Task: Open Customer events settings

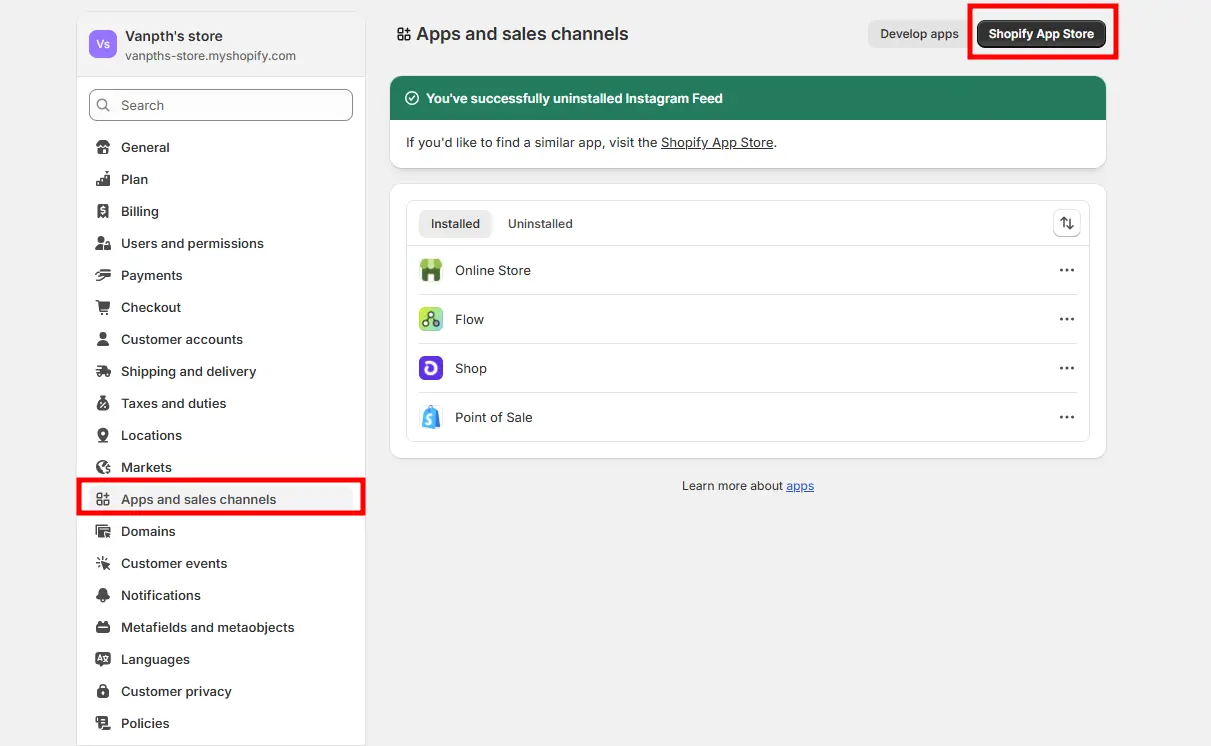Action: click(x=221, y=563)
